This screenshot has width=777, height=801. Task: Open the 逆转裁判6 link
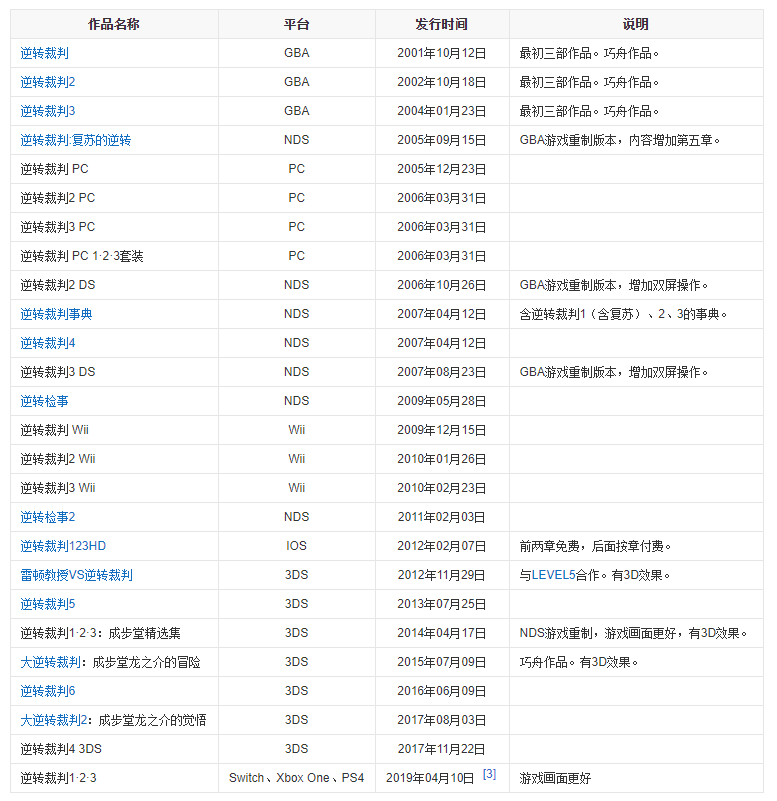tap(48, 691)
